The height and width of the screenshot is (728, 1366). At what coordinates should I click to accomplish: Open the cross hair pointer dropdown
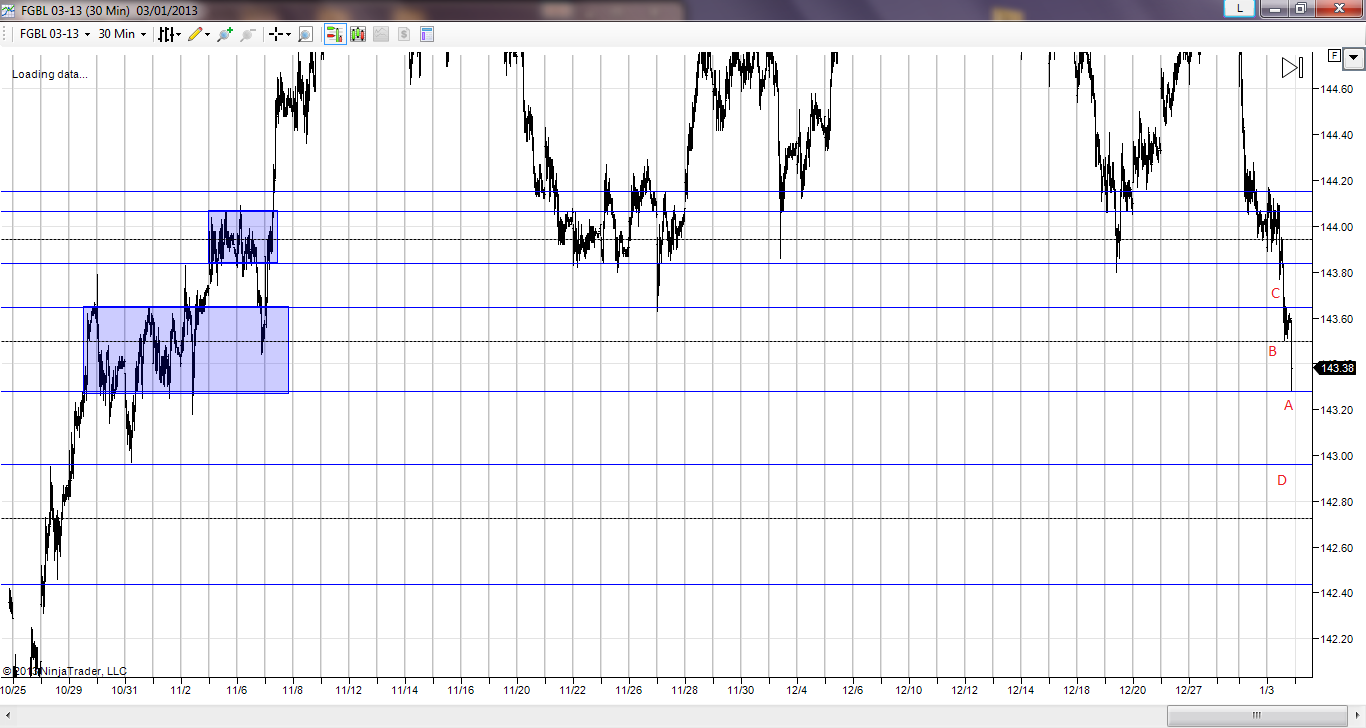[x=279, y=34]
